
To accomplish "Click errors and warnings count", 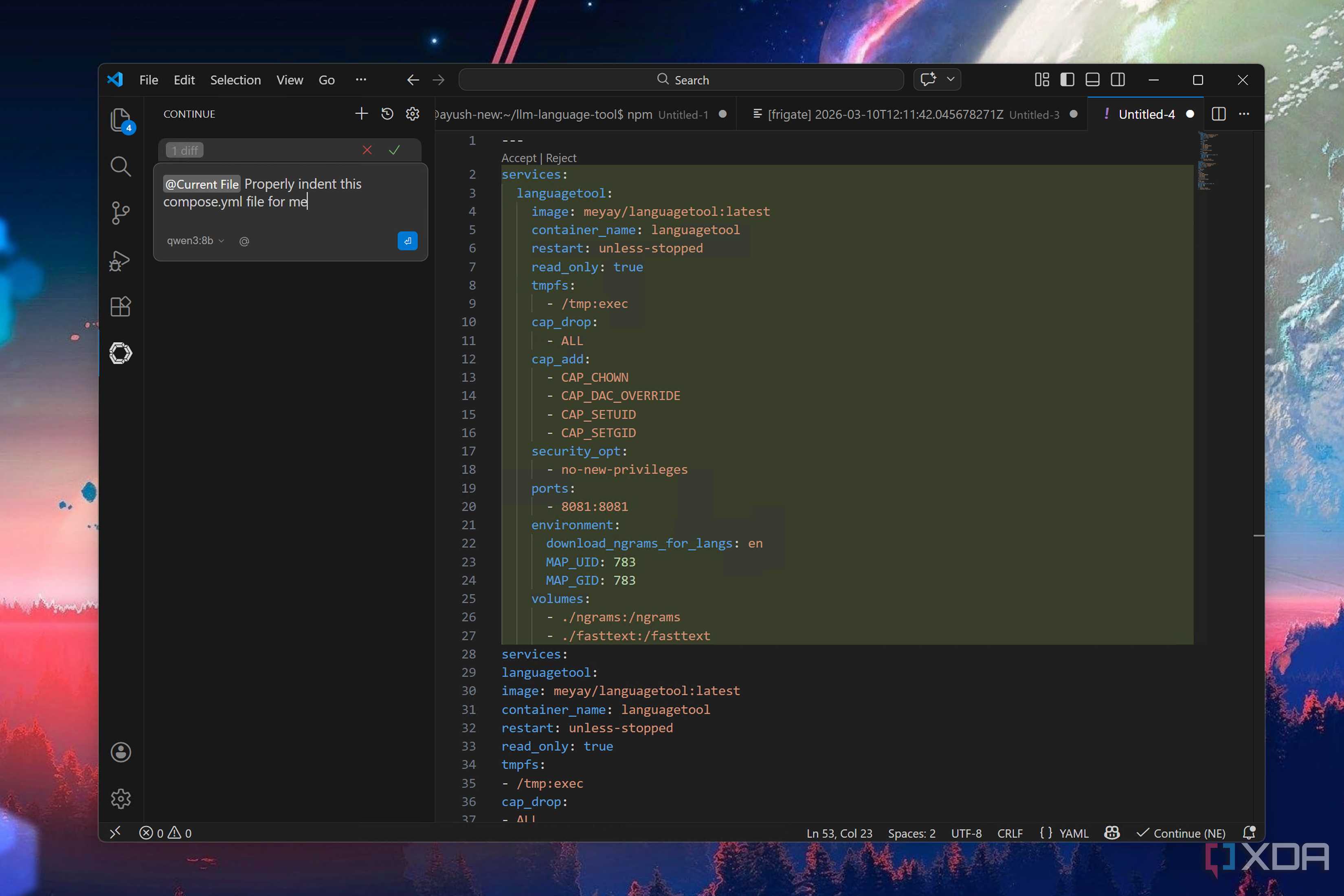I will 165,833.
